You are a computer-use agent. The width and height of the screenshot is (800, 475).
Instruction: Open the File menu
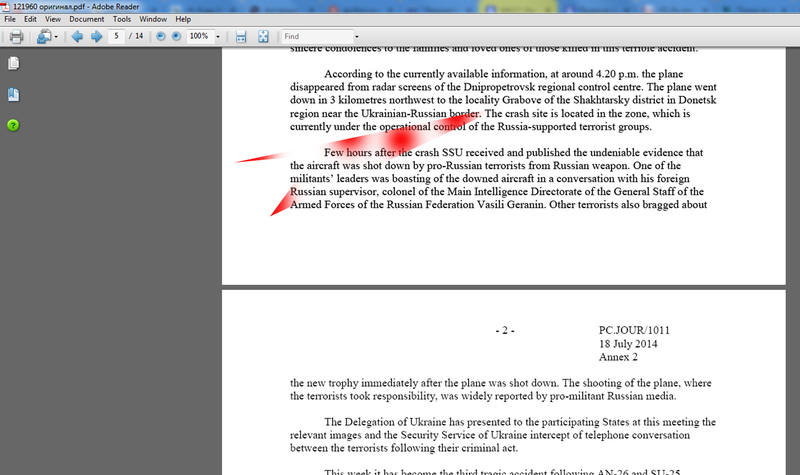tap(10, 19)
